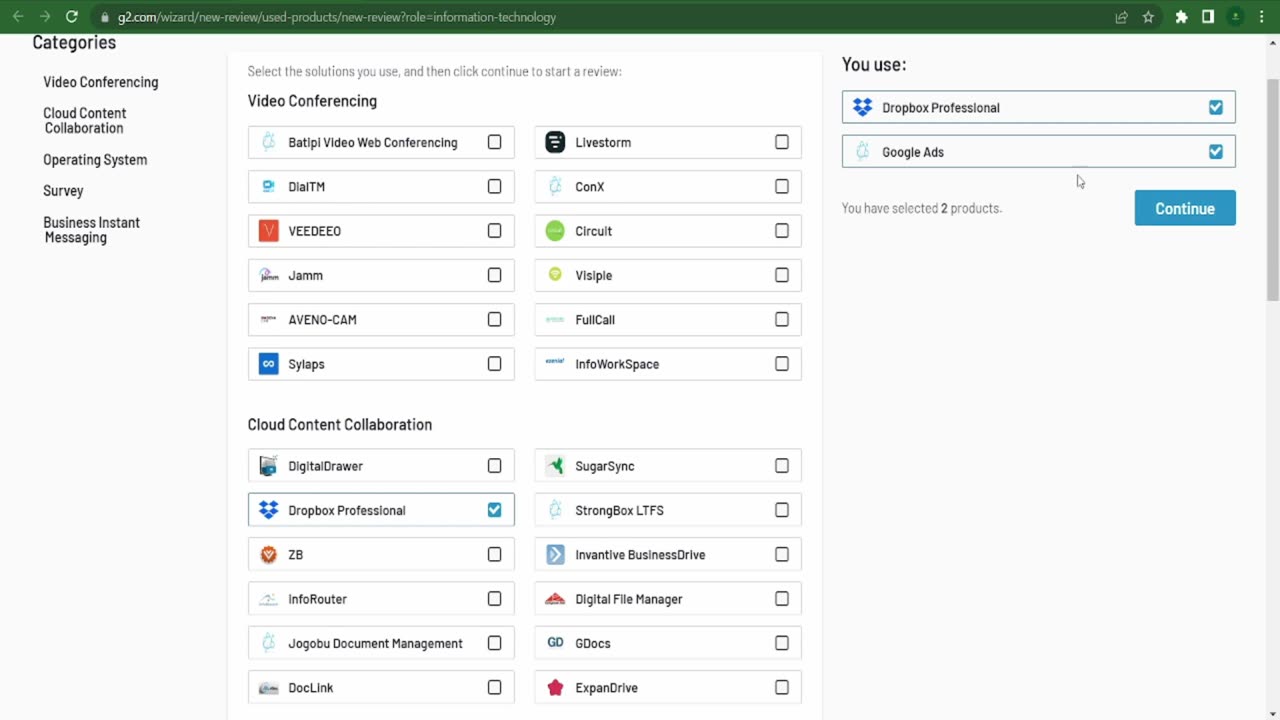Jump to Business Instant Messaging category
The width and height of the screenshot is (1280, 720).
tap(91, 230)
